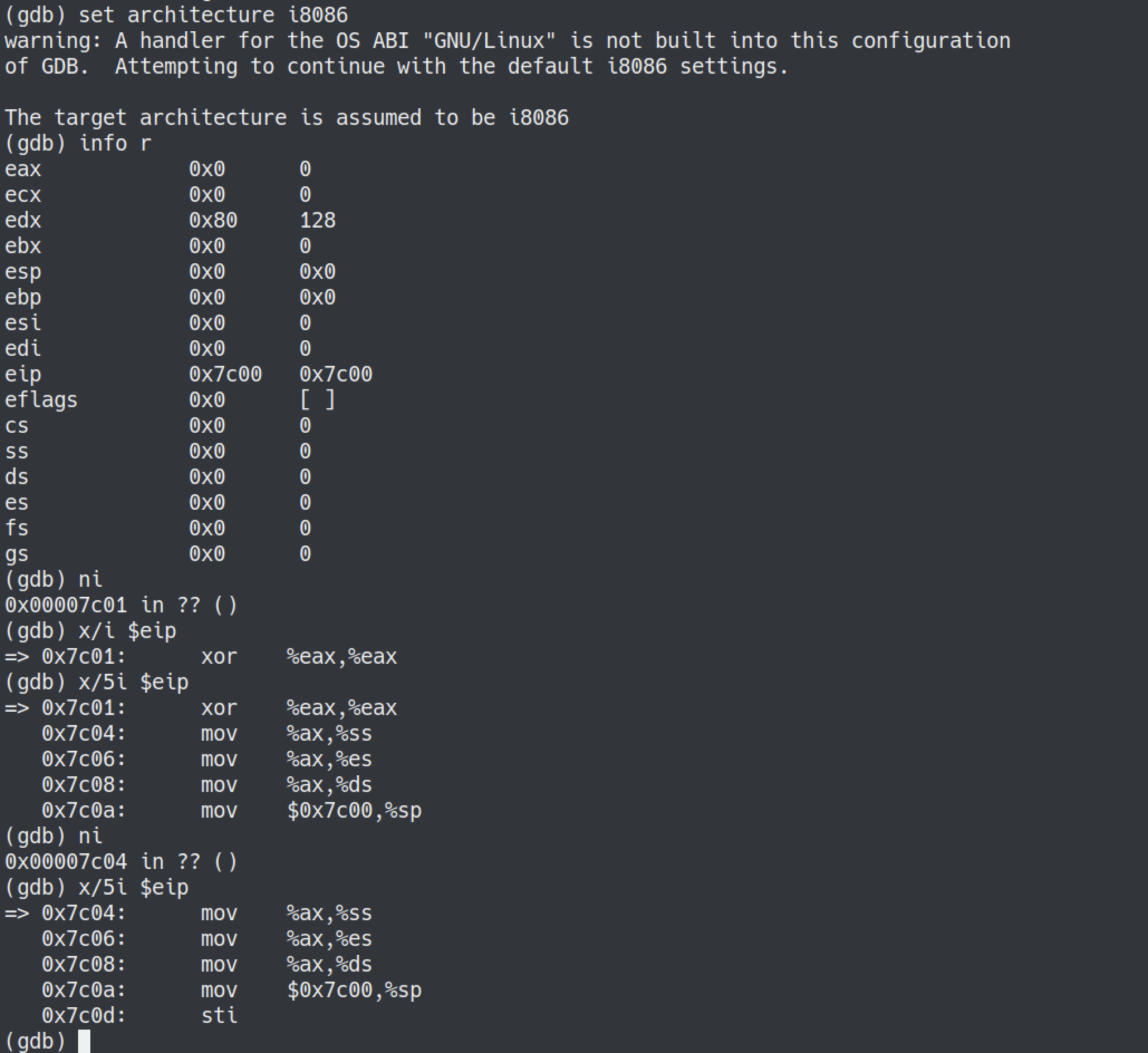The image size is (1148, 1053).
Task: Click the "0x00007c04 in ?? ()" output line
Action: 121,861
